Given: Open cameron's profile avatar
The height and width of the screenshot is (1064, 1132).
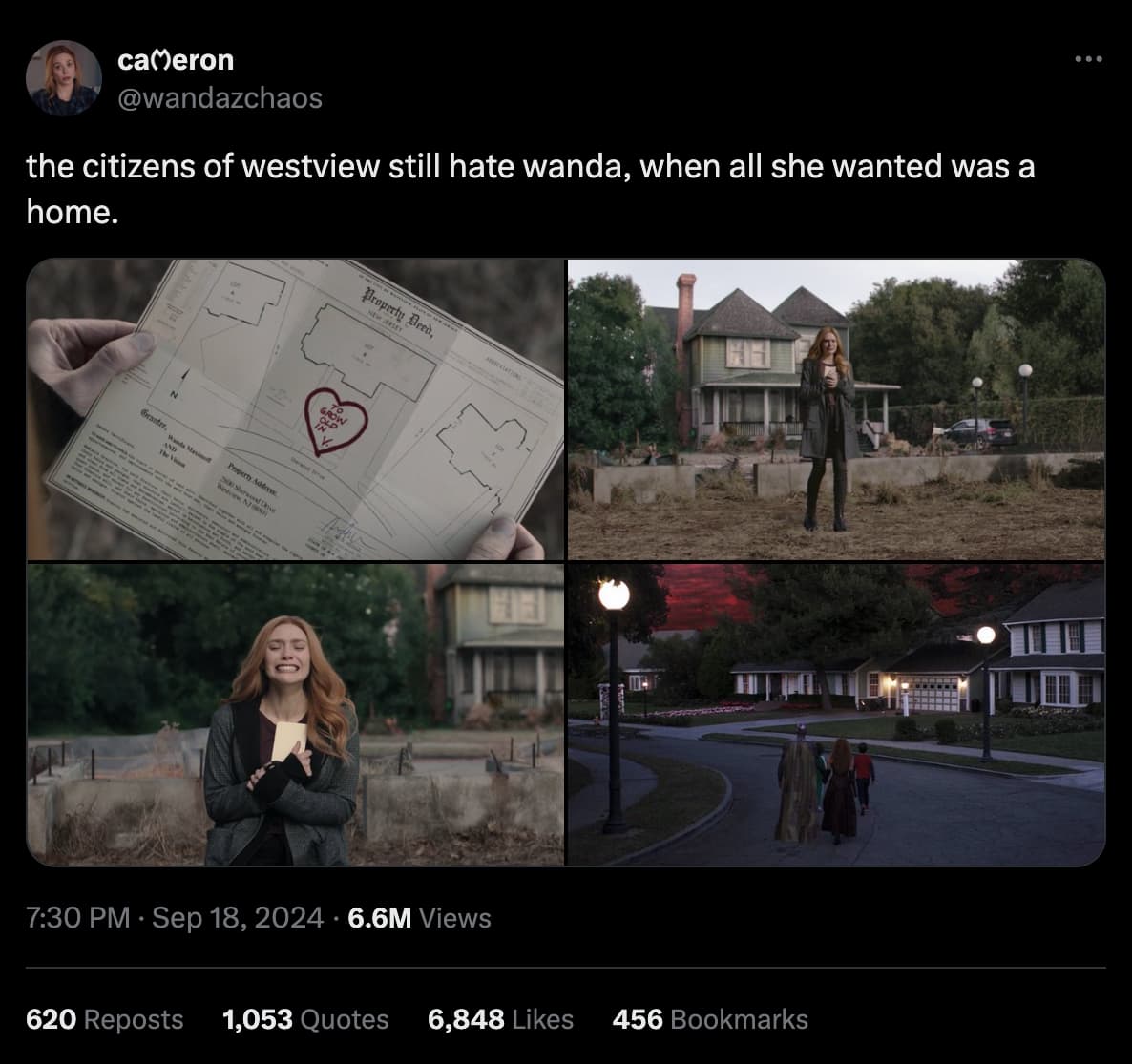Looking at the screenshot, I should coord(64,78).
